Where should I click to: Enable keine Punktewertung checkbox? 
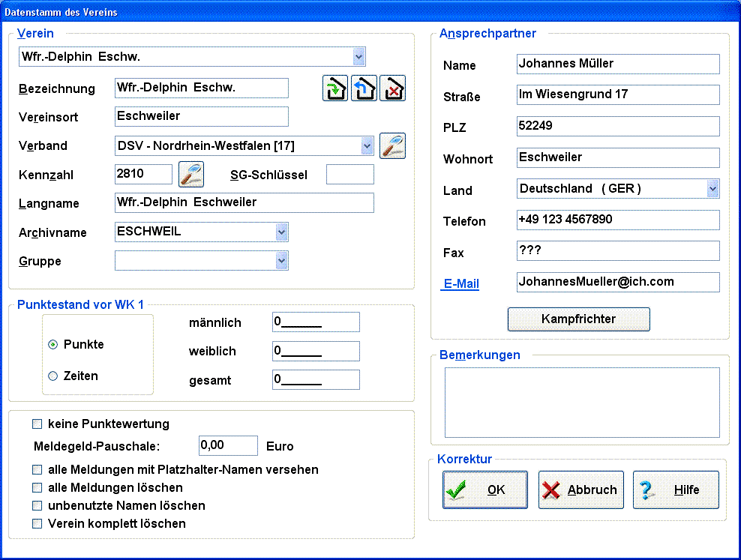[38, 424]
